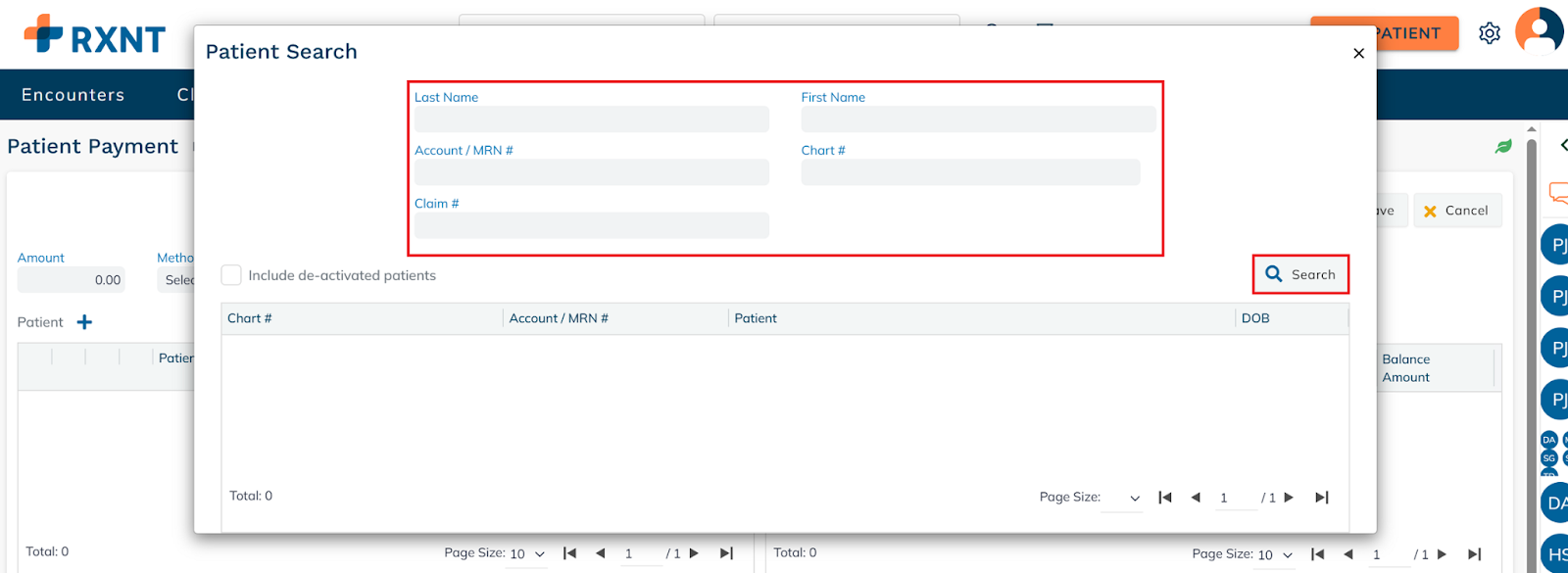This screenshot has height=573, width=1568.
Task: Go to next page in dialog results
Action: [1289, 498]
